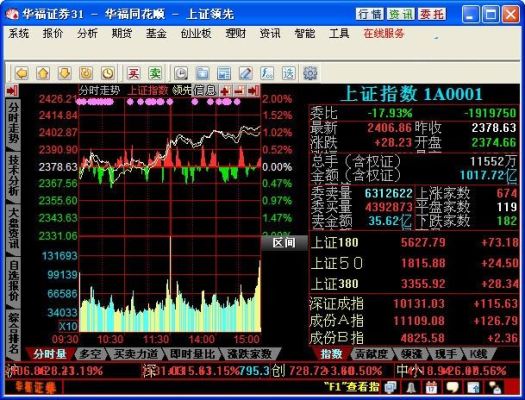Viewport: 525px width, 400px height.
Task: Click the green 卖 sell toolbar icon
Action: click(155, 73)
